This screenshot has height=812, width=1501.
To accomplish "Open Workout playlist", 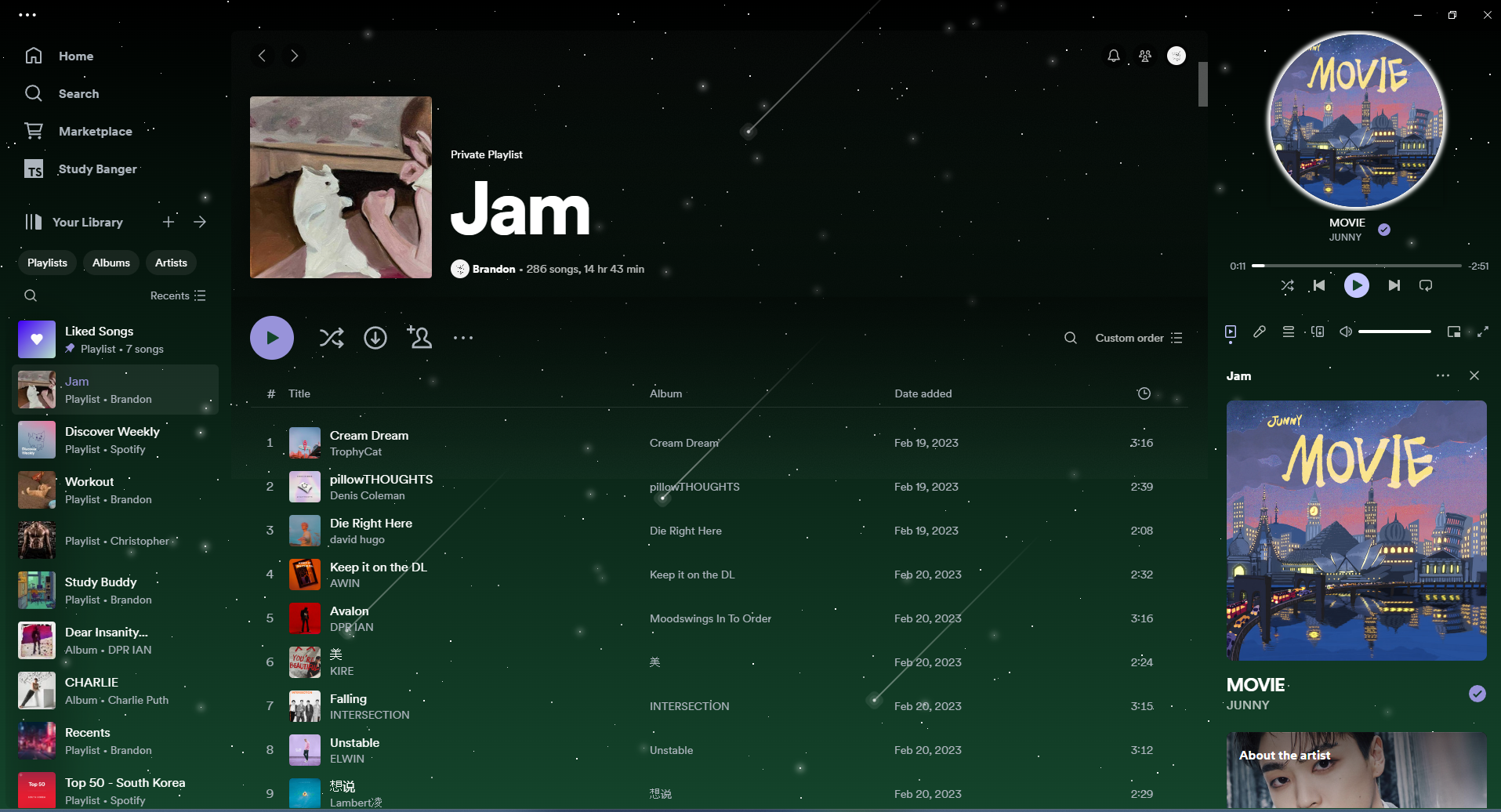I will tap(115, 490).
